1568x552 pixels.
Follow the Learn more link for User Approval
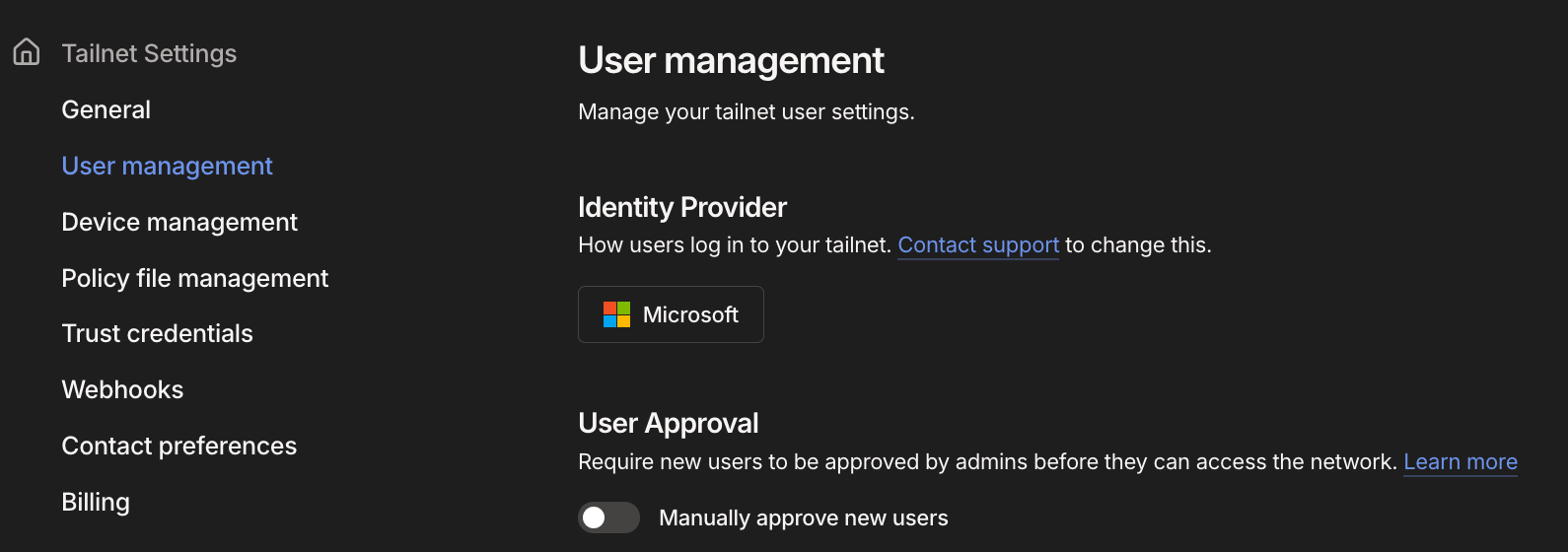point(1460,461)
